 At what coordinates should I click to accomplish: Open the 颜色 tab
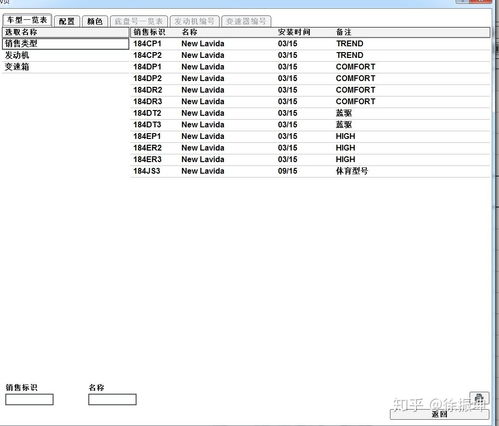95,21
